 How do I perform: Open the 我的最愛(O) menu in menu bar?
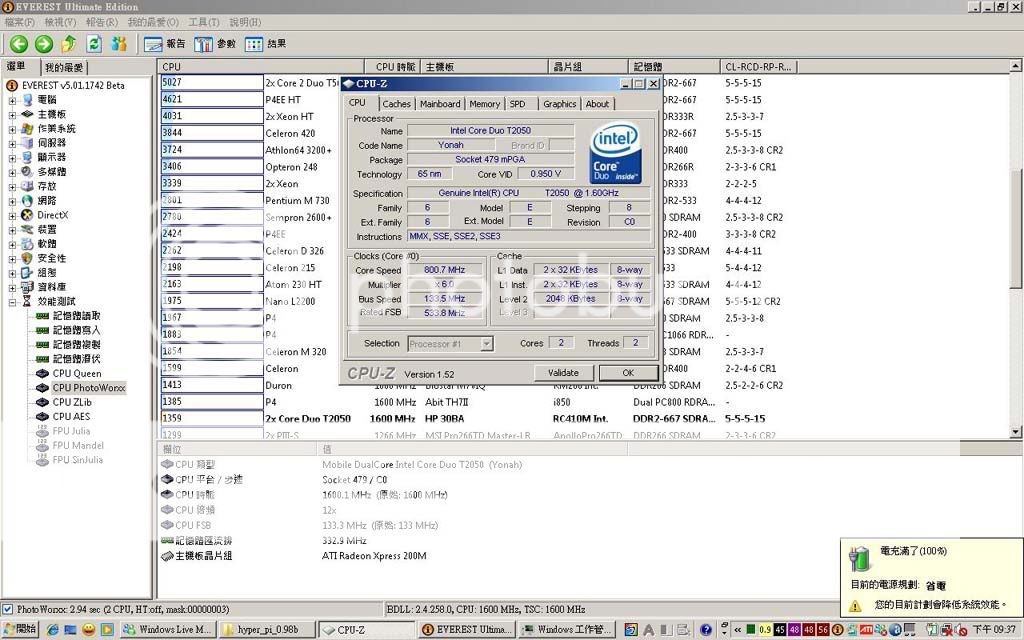[x=153, y=22]
